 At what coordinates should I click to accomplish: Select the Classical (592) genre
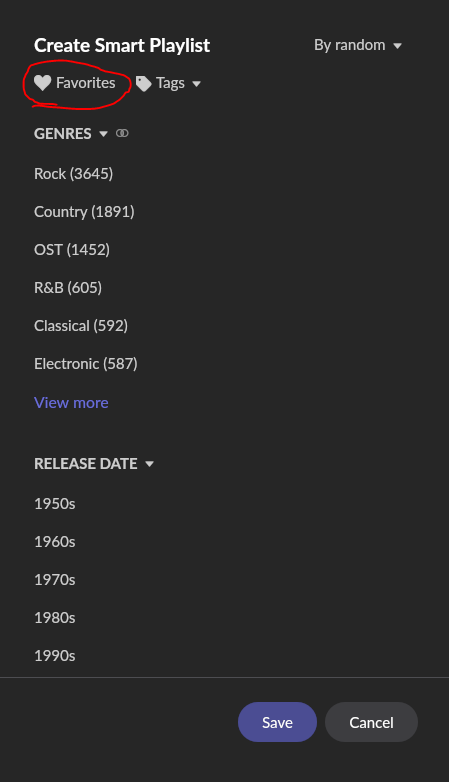coord(81,326)
